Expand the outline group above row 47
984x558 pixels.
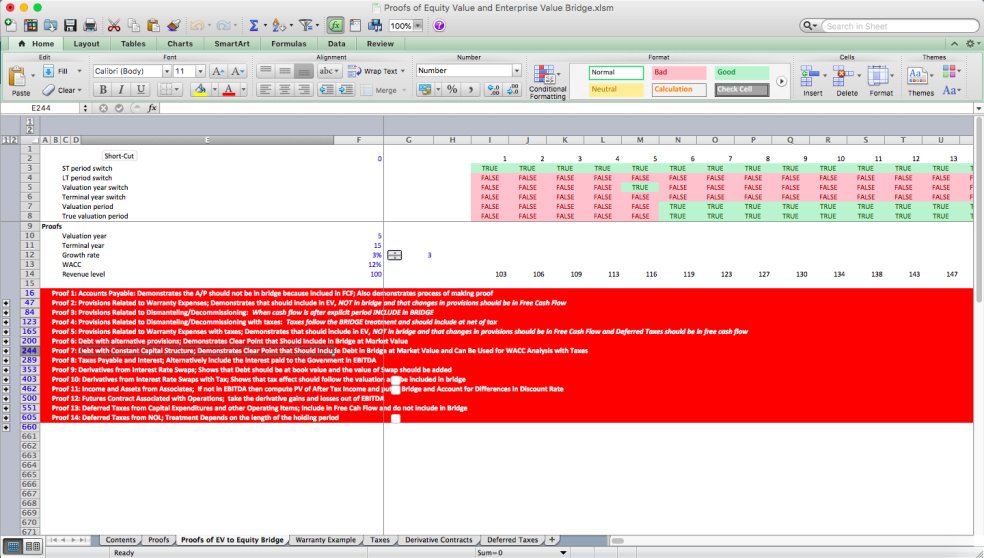(x=7, y=302)
